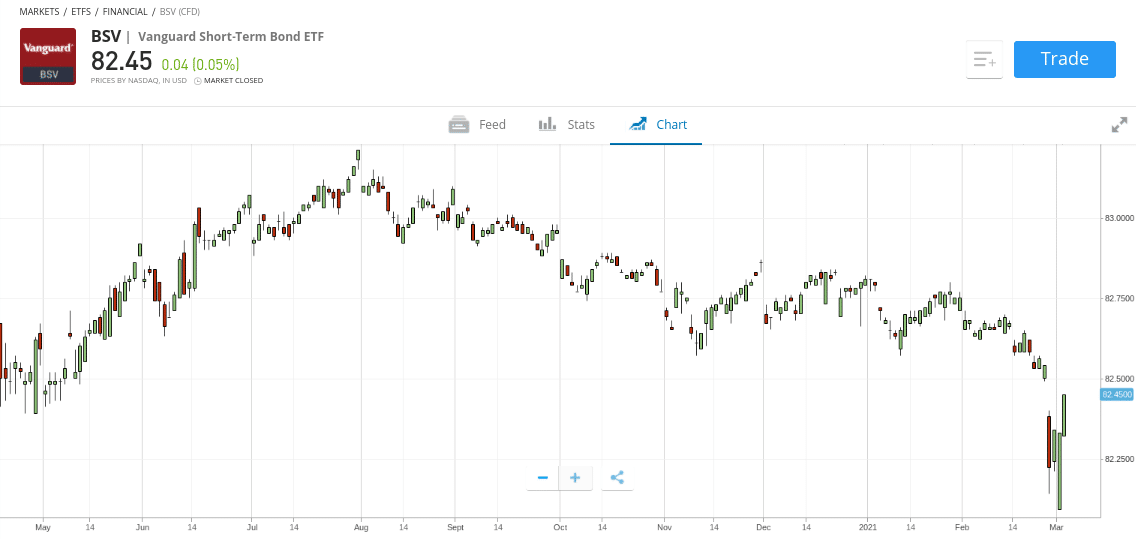
Task: Open the Feed tab
Action: [x=477, y=125]
